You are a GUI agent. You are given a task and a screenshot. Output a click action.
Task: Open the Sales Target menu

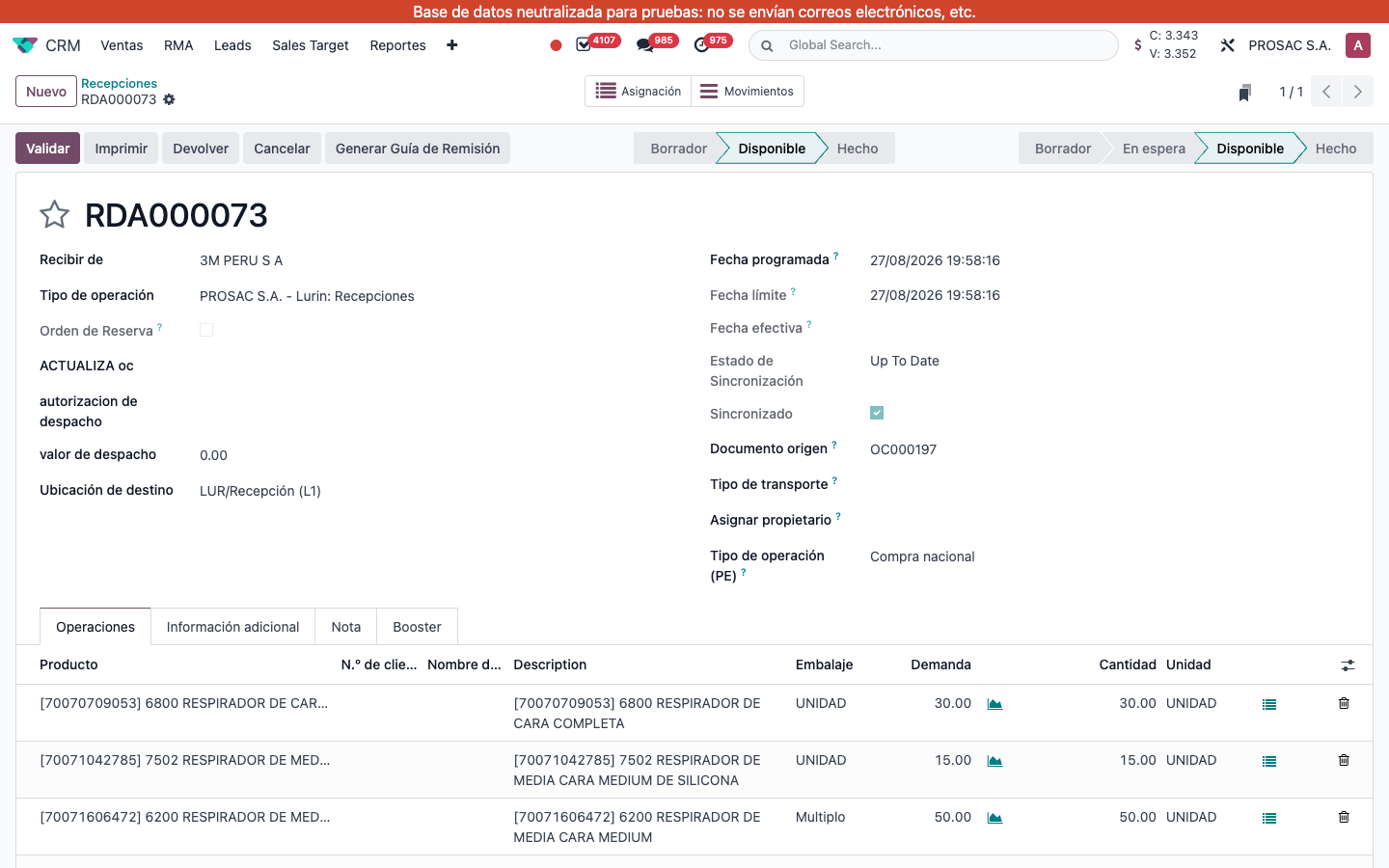click(311, 45)
